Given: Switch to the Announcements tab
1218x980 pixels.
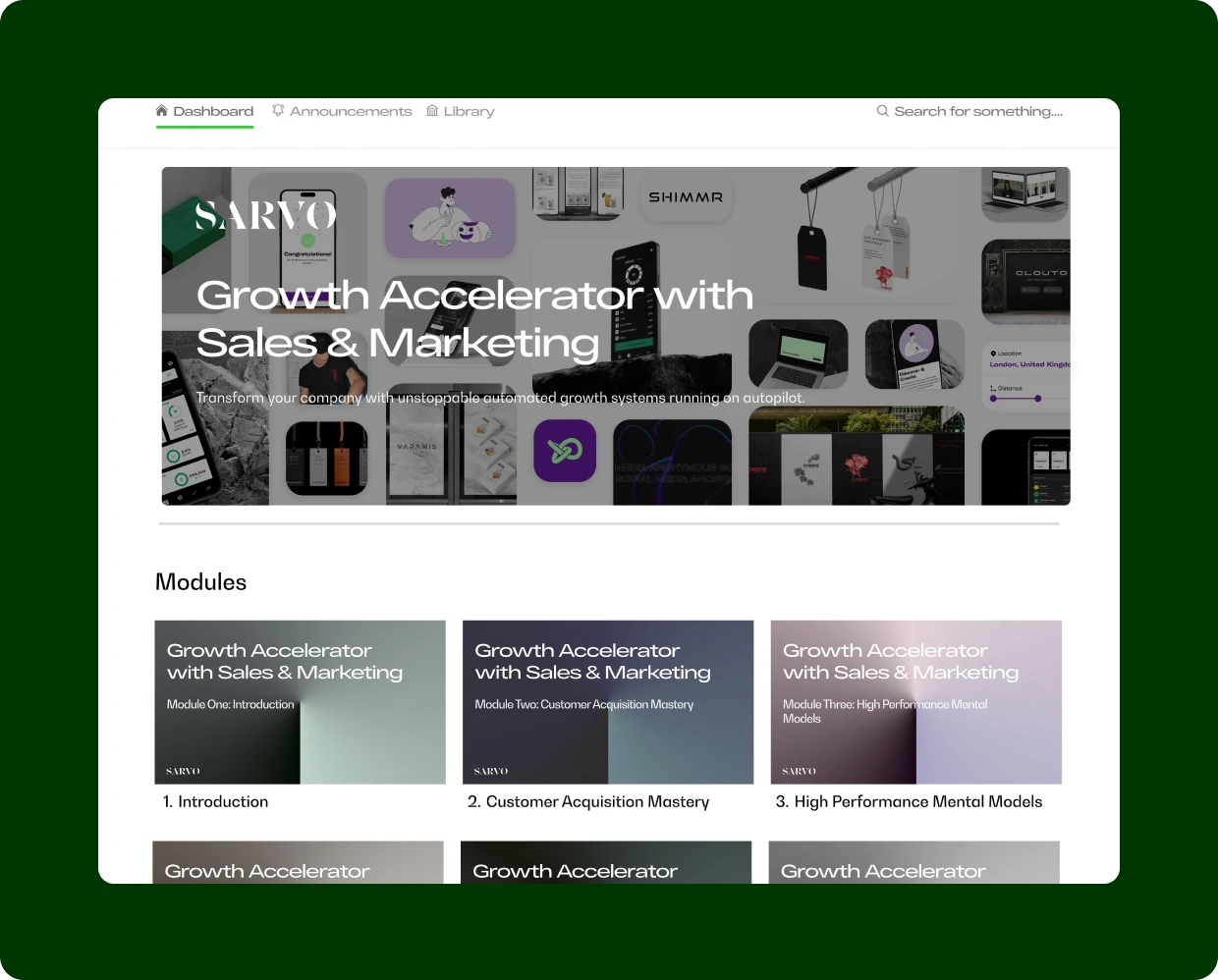Looking at the screenshot, I should [342, 111].
